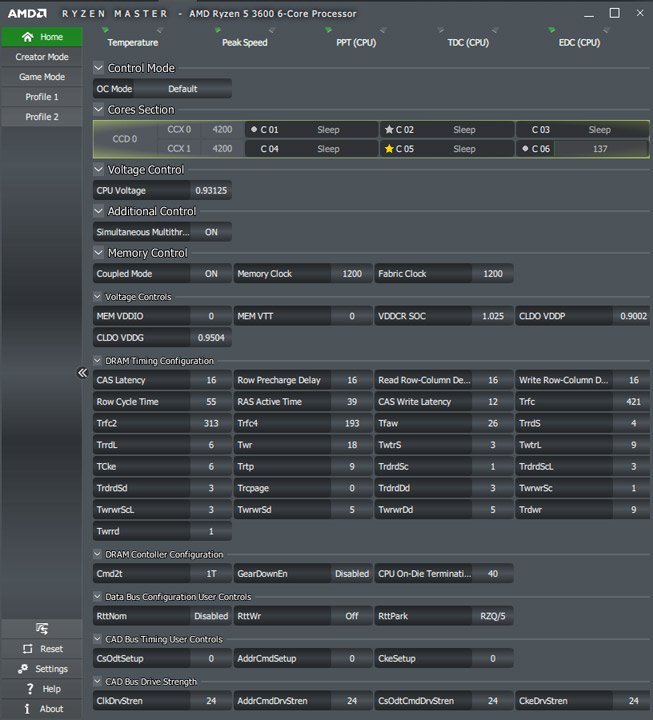Click the dot marker on core C 06
Viewport: 653px width, 720px height.
525,148
